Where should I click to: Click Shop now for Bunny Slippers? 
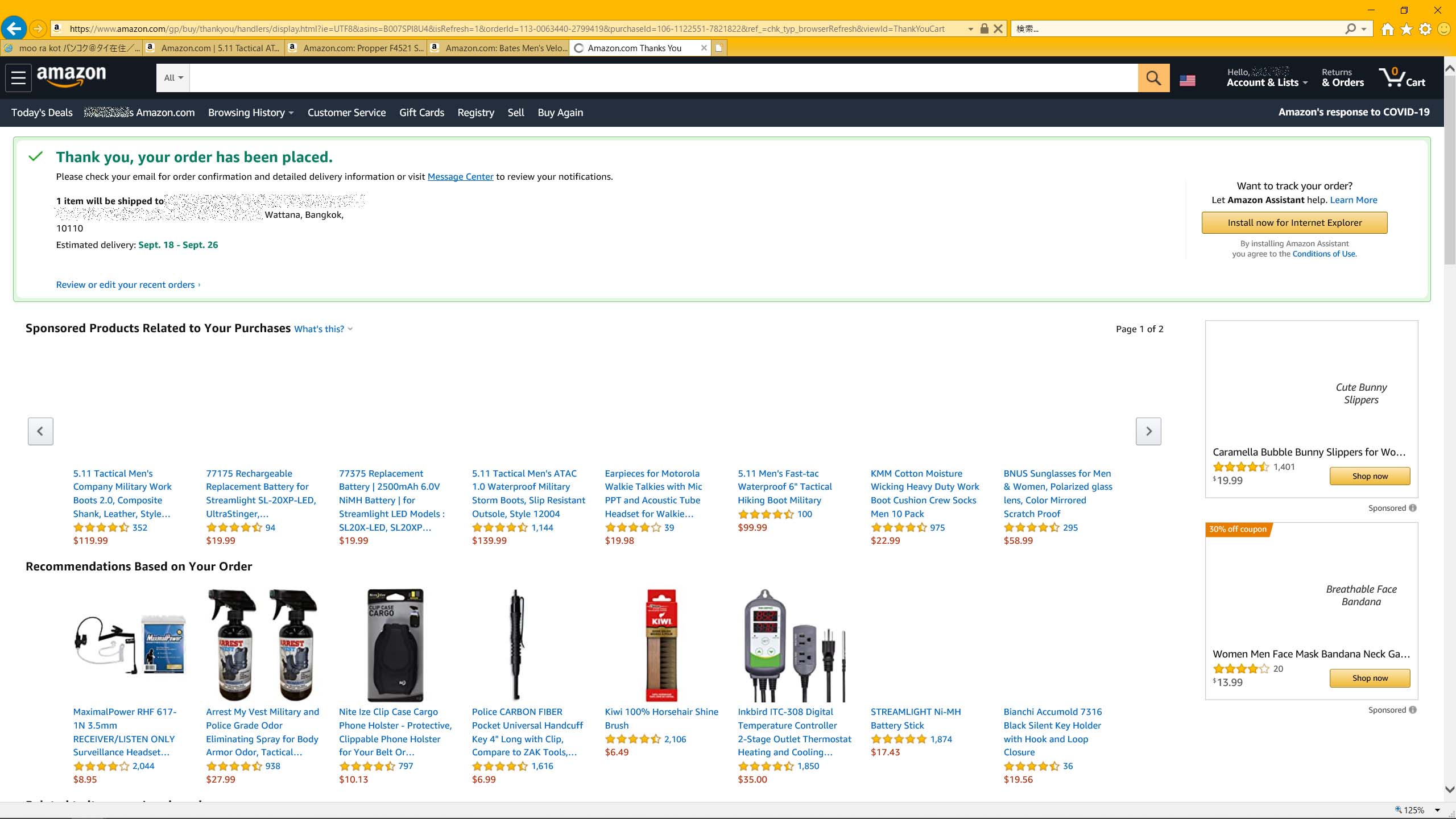[1370, 476]
